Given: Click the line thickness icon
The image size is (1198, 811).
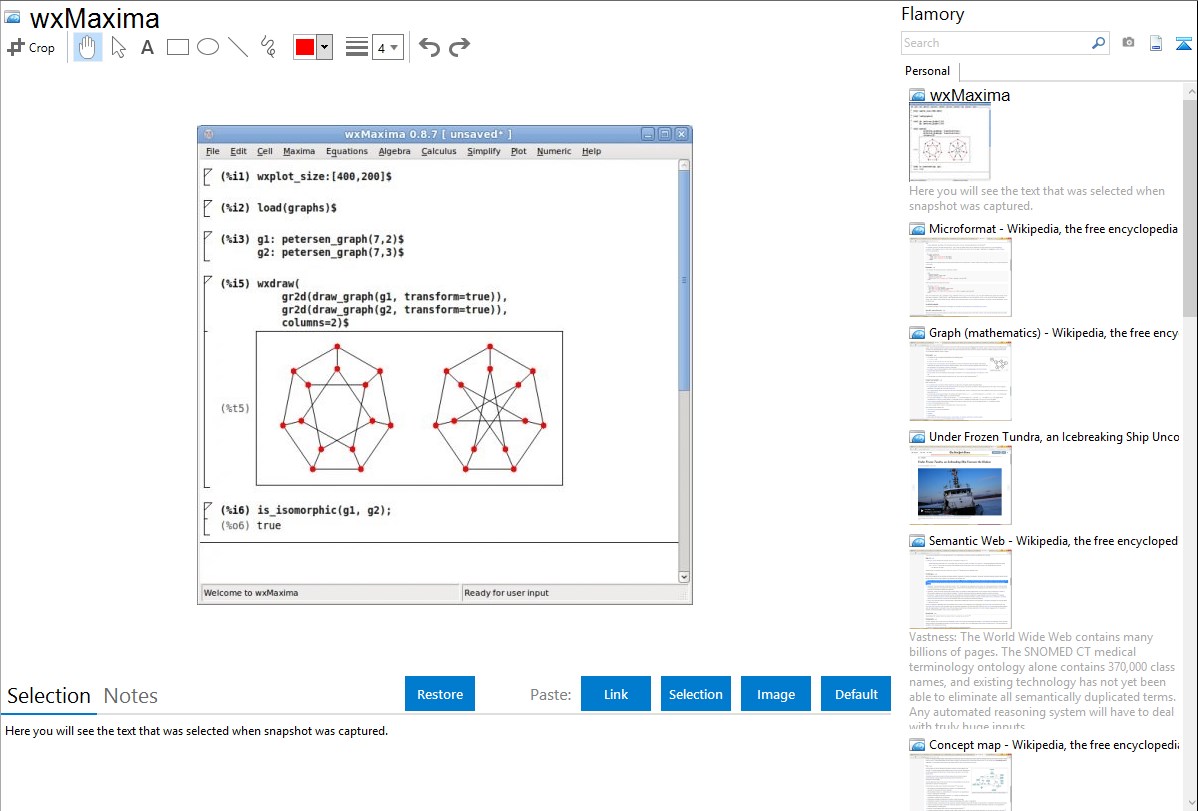Looking at the screenshot, I should (357, 47).
